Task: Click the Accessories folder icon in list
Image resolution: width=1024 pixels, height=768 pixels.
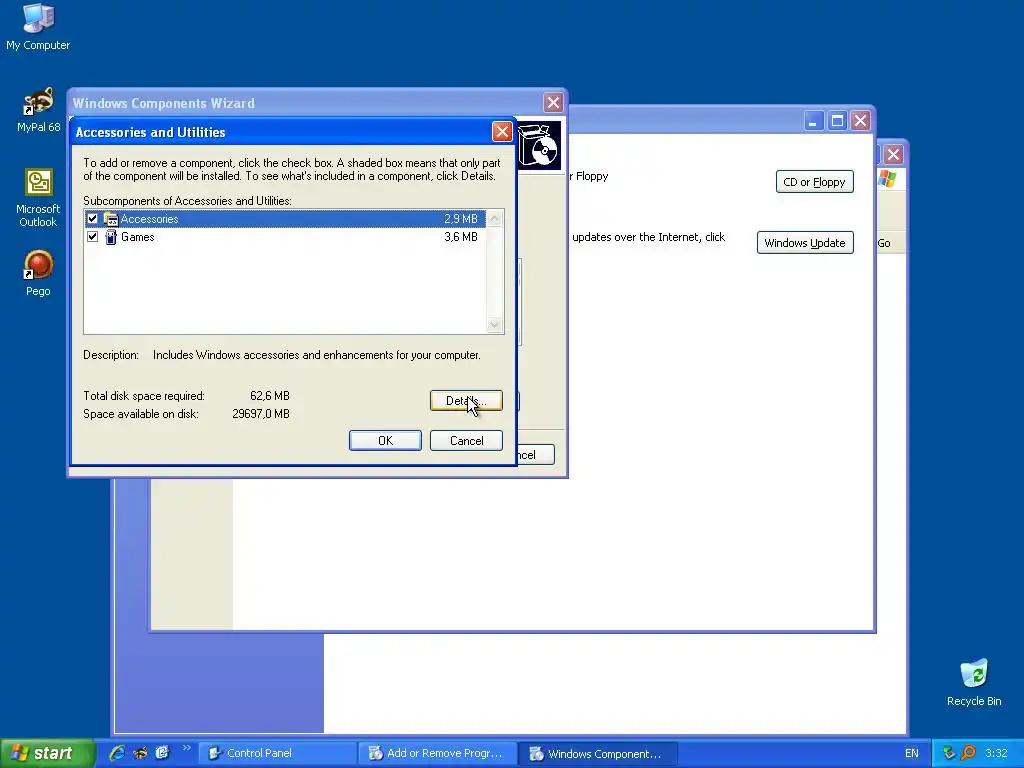Action: tap(111, 219)
